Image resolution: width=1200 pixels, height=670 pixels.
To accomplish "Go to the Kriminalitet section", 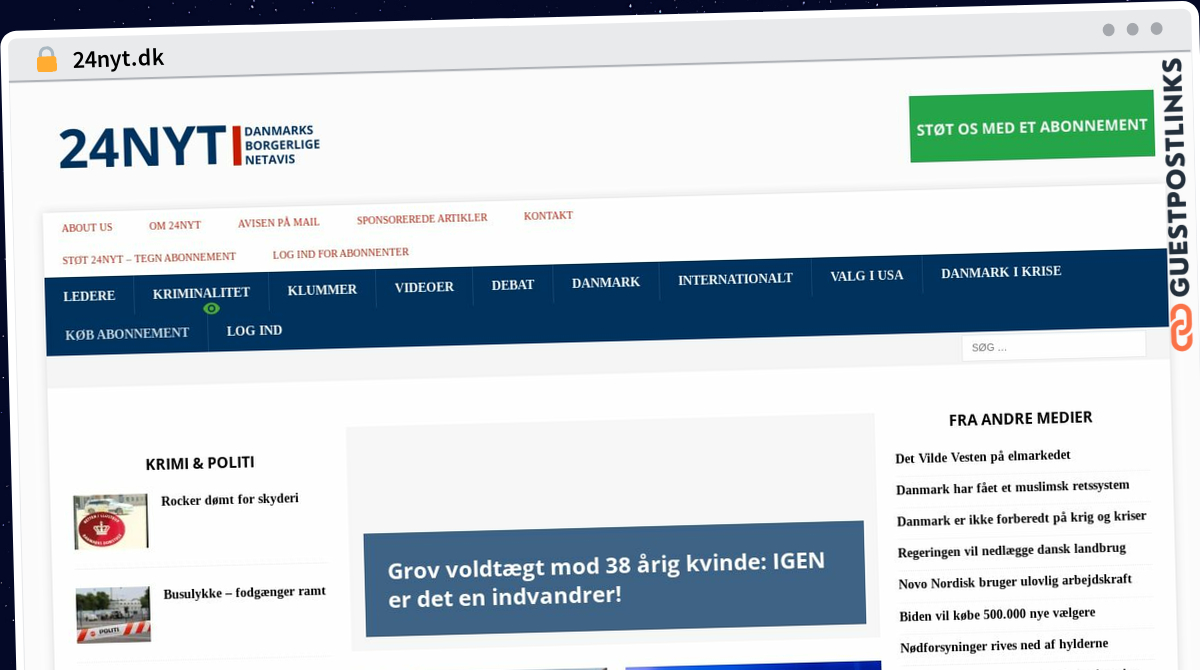I will (201, 293).
